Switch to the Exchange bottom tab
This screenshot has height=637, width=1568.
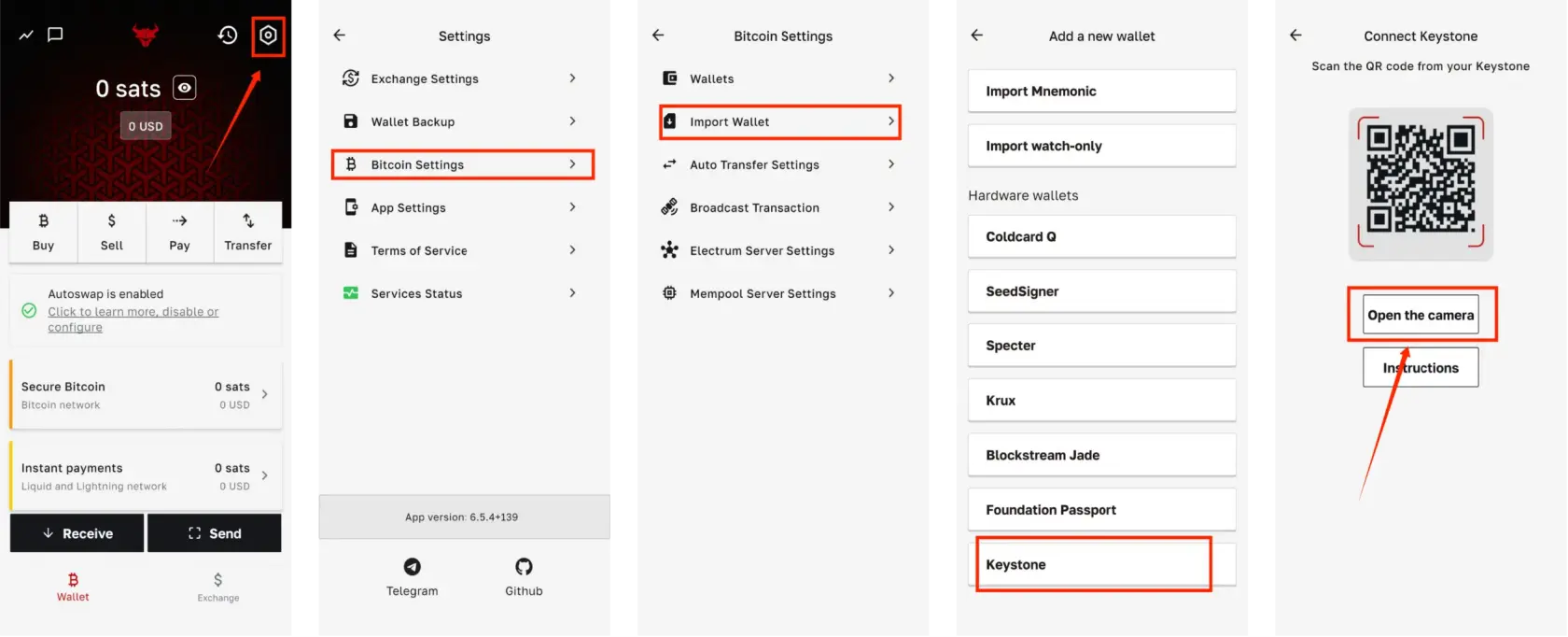click(x=217, y=587)
